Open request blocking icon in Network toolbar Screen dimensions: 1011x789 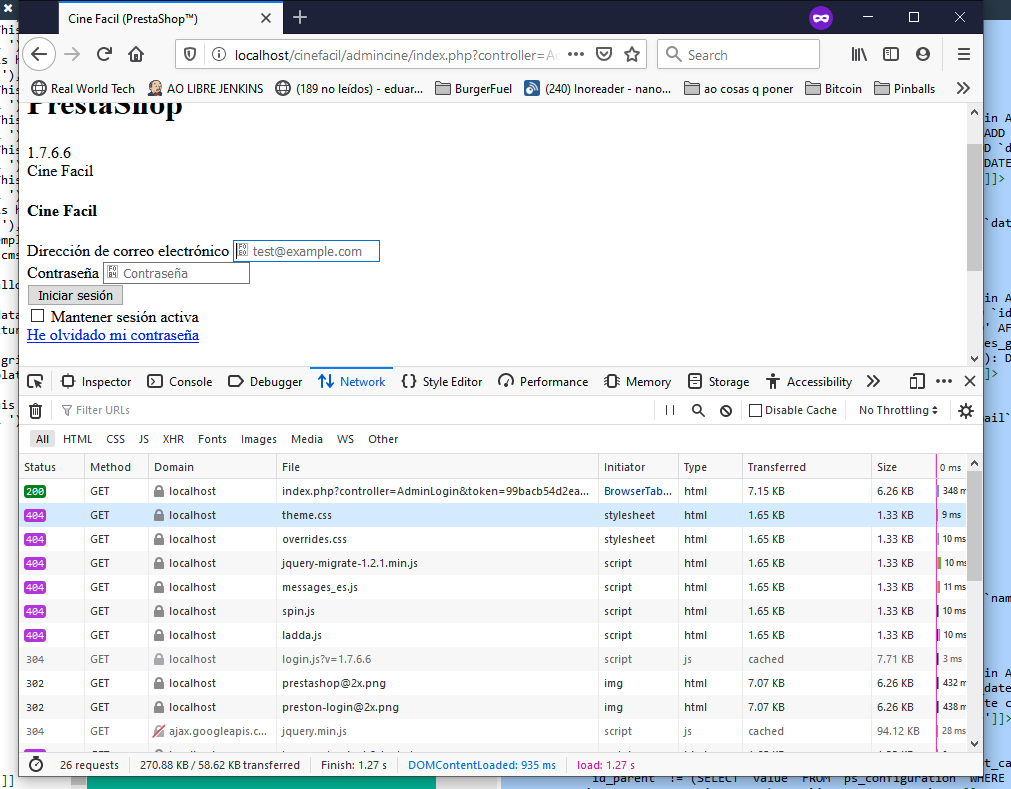[x=726, y=411]
